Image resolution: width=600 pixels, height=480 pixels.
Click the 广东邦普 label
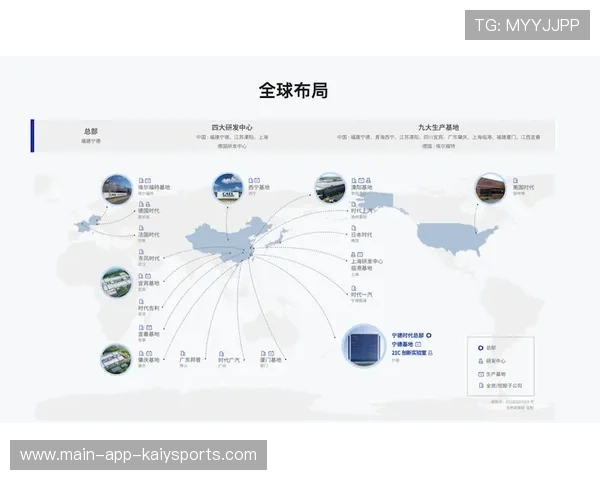[x=190, y=360]
